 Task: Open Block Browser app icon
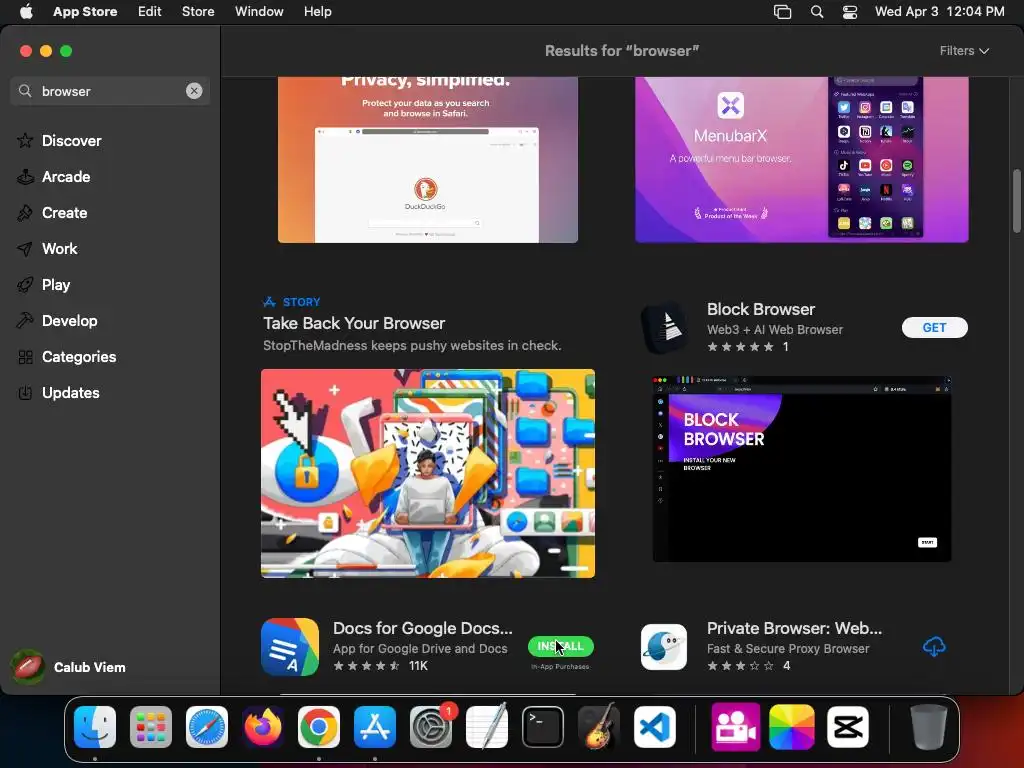(664, 327)
